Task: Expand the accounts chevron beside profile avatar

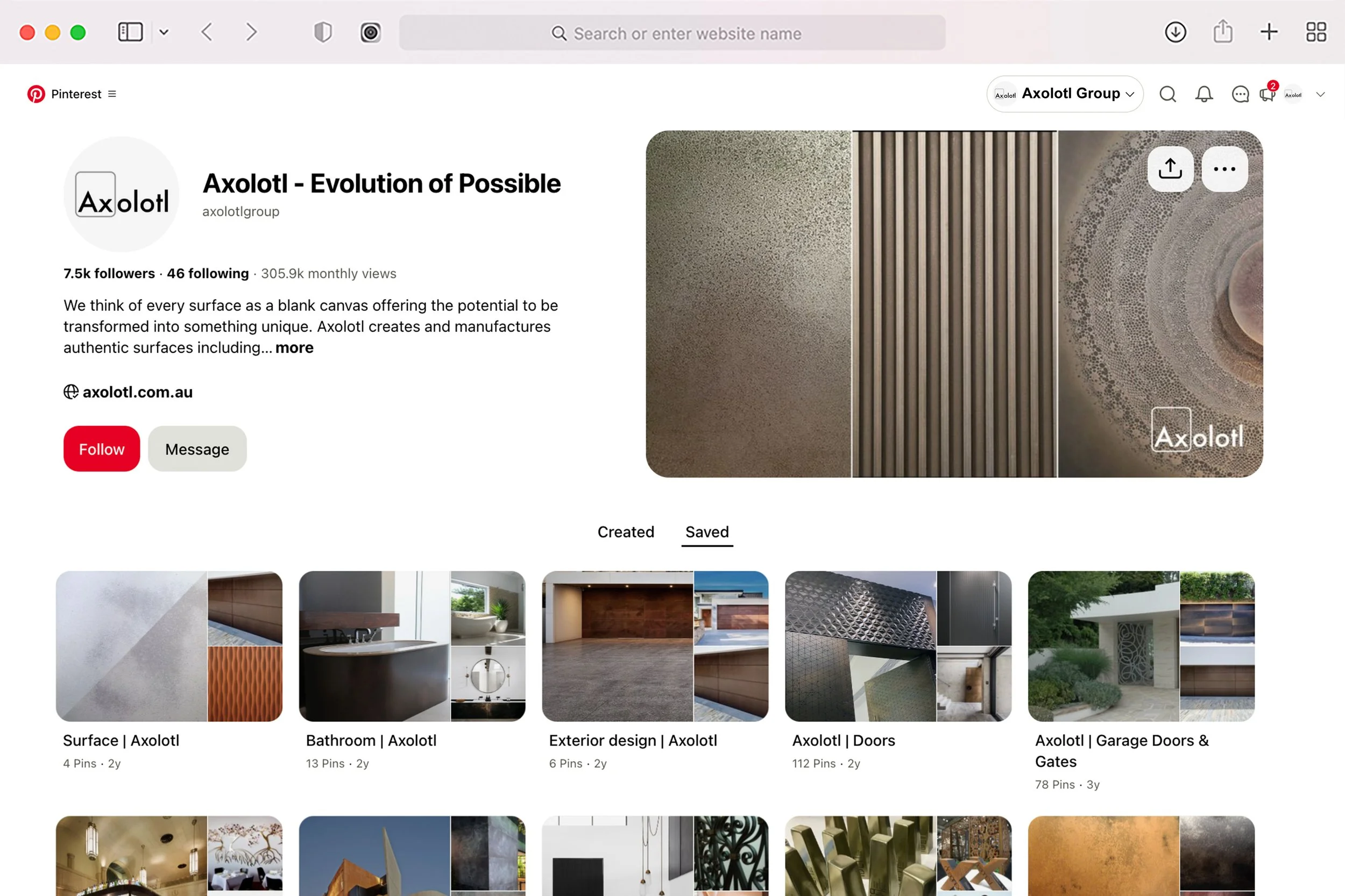Action: tap(1320, 95)
